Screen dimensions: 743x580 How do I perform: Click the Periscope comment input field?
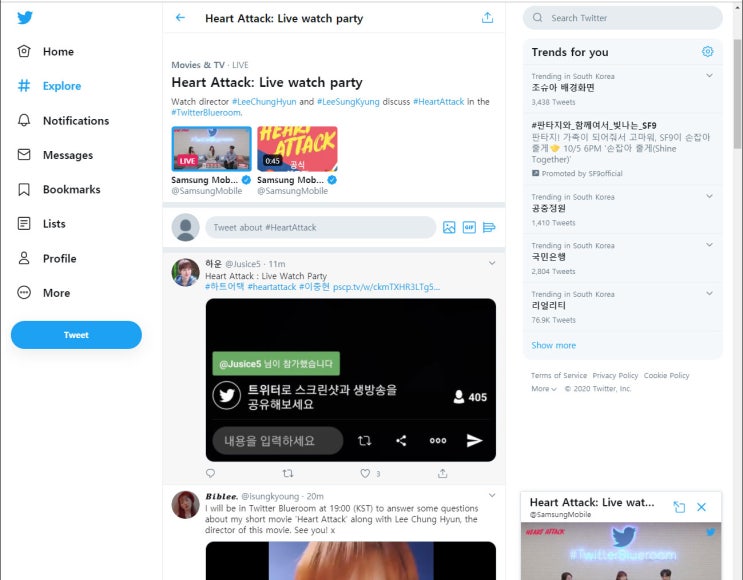tap(278, 441)
